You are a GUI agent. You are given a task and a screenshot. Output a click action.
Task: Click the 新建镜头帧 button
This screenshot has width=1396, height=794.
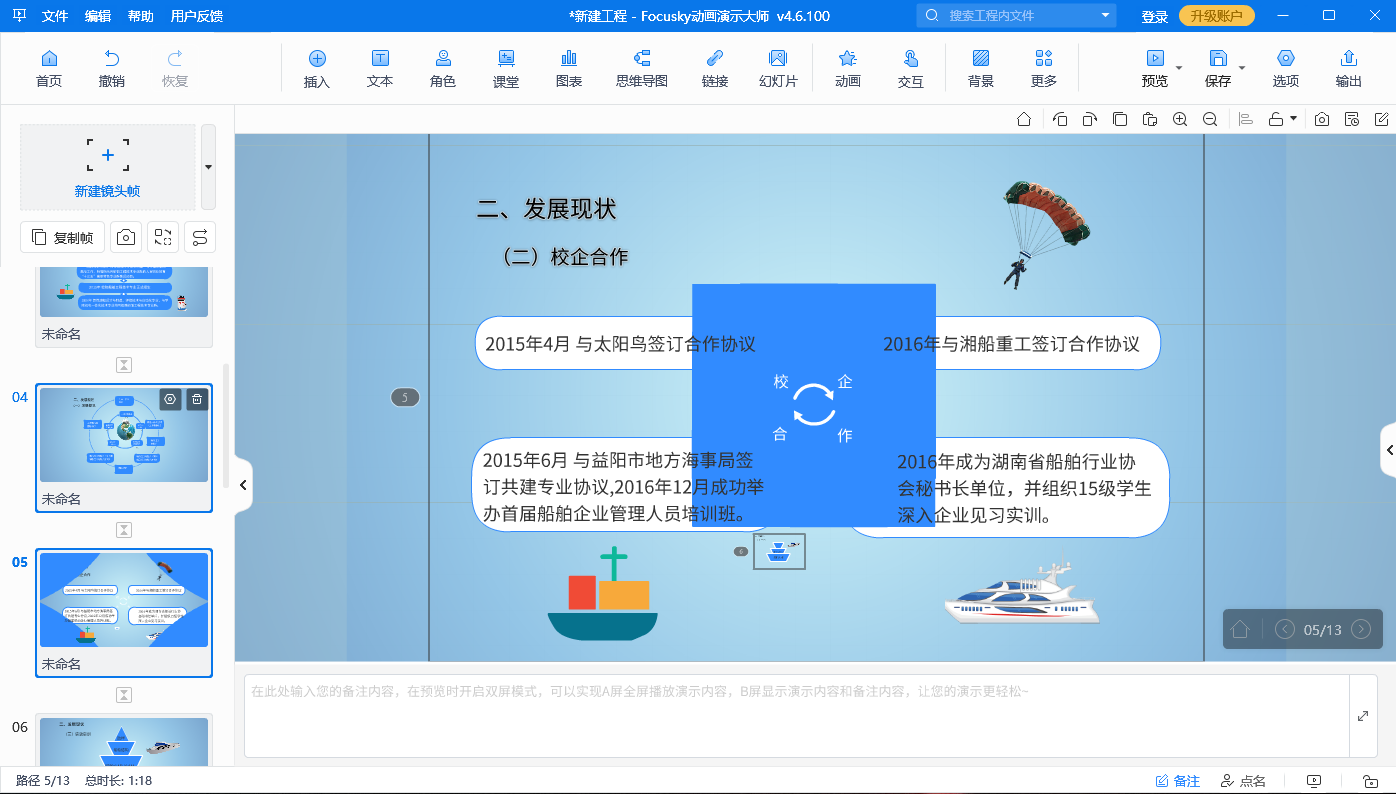(x=108, y=167)
